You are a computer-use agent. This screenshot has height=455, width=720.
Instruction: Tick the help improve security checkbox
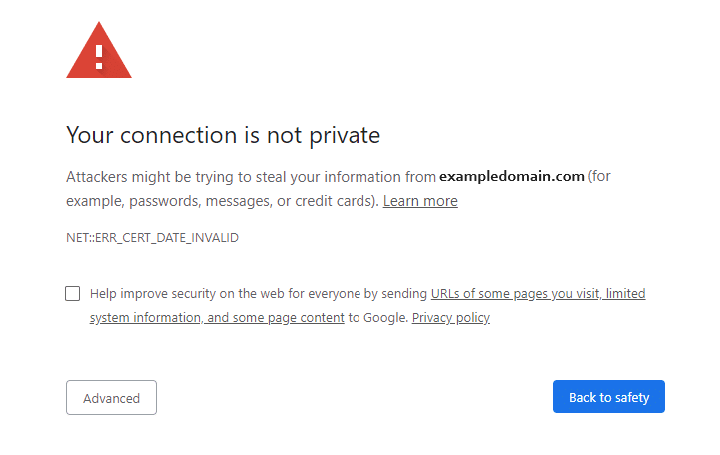(x=73, y=293)
